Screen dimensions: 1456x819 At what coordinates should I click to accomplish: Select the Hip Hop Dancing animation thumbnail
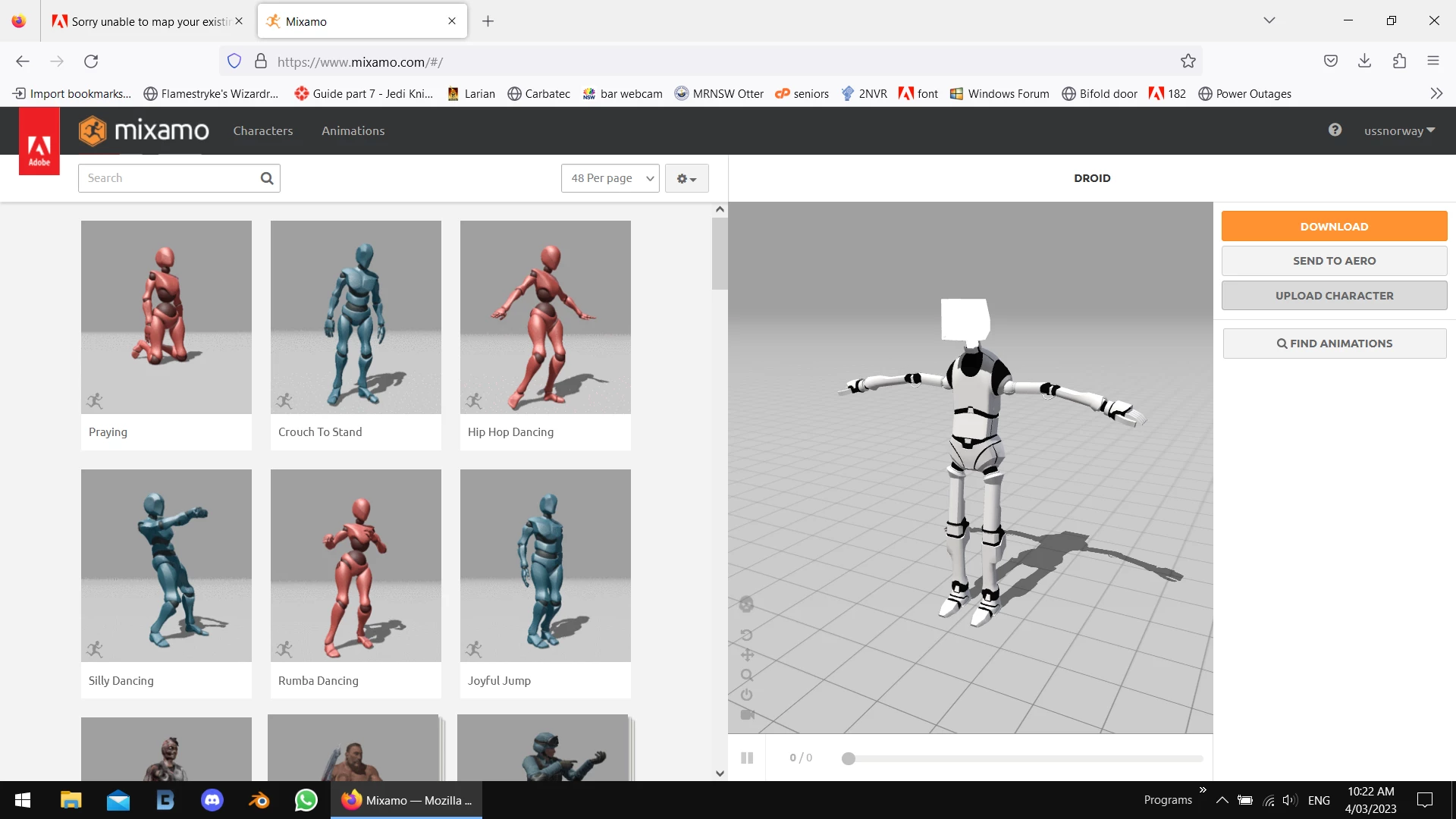[545, 317]
